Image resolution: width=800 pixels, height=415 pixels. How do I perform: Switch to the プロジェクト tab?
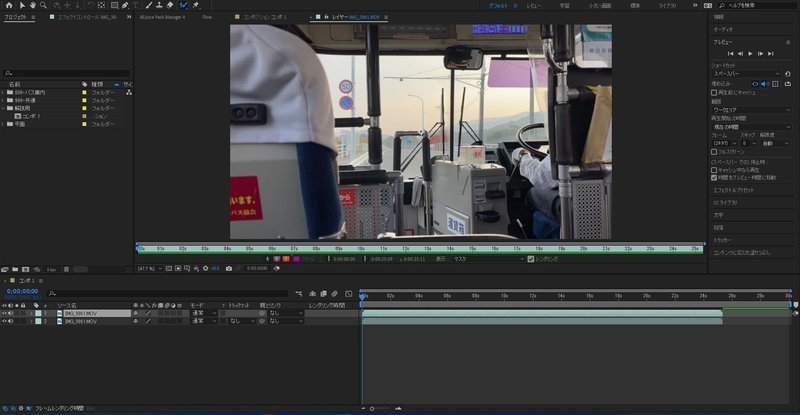[16, 17]
